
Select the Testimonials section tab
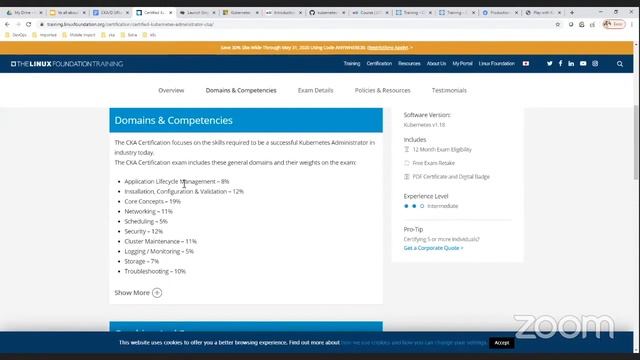[449, 90]
